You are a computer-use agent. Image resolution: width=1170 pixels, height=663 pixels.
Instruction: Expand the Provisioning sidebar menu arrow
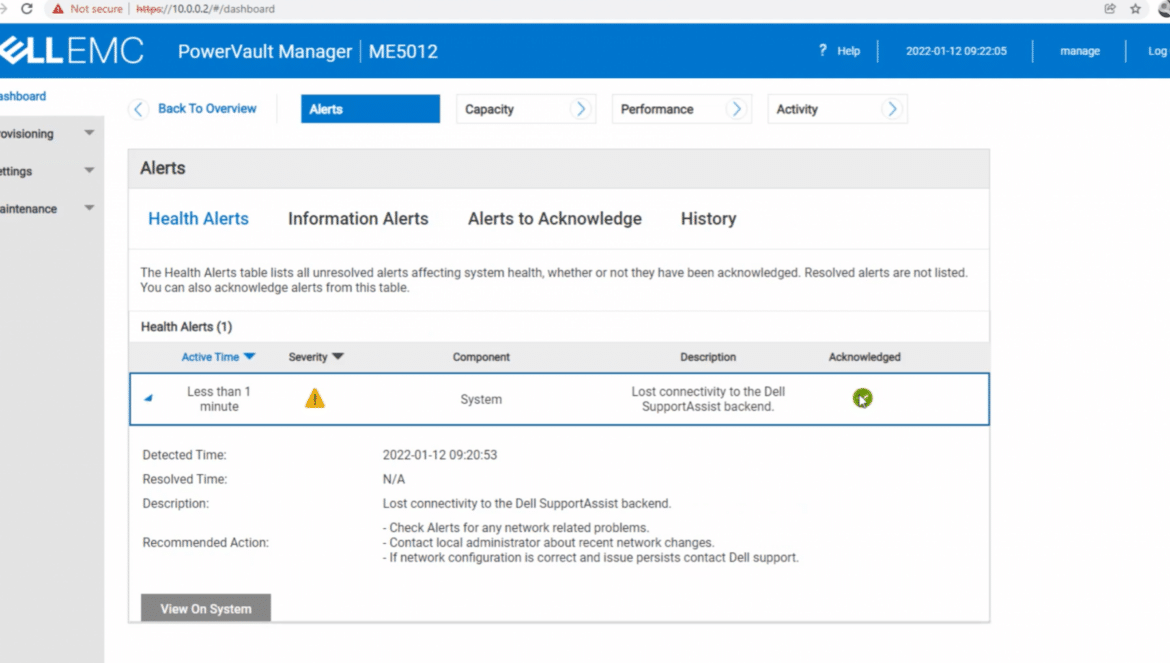90,133
